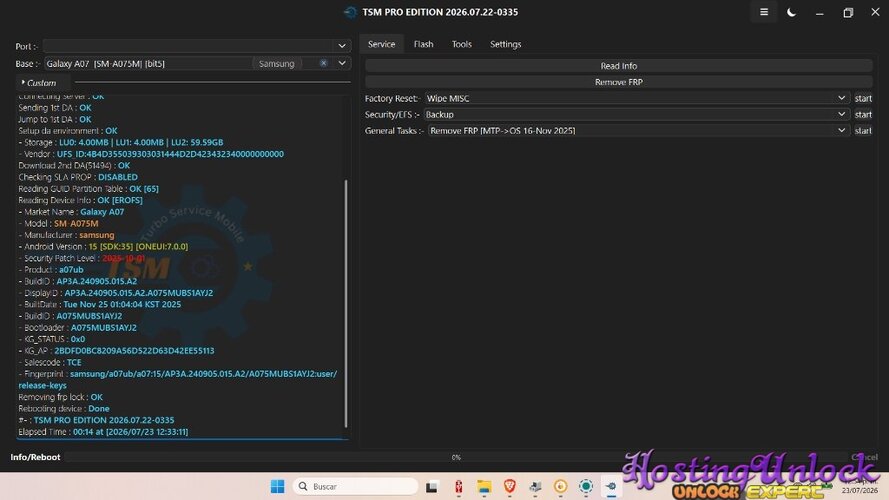This screenshot has width=889, height=500.
Task: Open Task View from the taskbar
Action: (x=432, y=486)
